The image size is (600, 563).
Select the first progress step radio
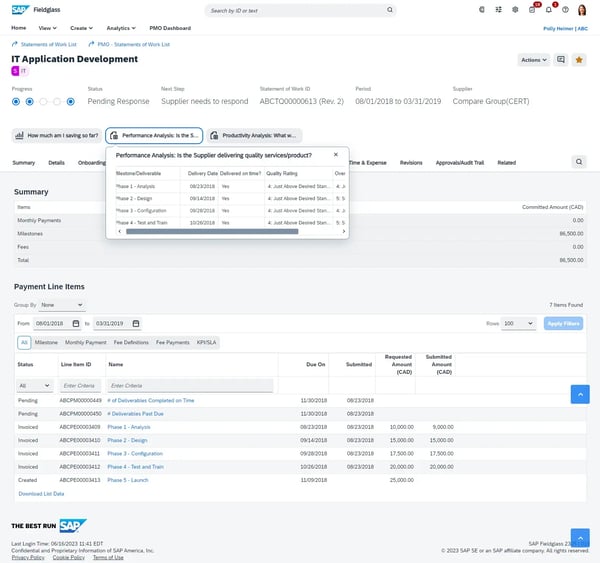click(x=15, y=101)
